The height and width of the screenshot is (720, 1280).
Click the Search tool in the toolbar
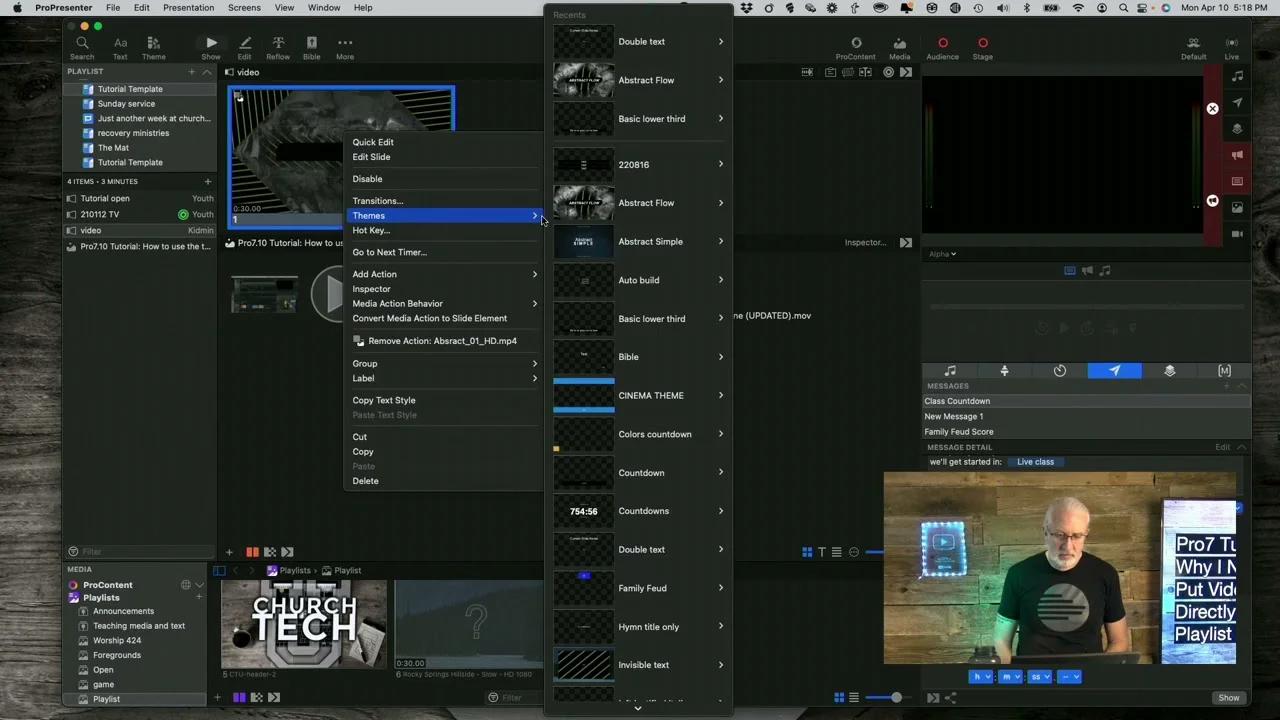click(82, 44)
